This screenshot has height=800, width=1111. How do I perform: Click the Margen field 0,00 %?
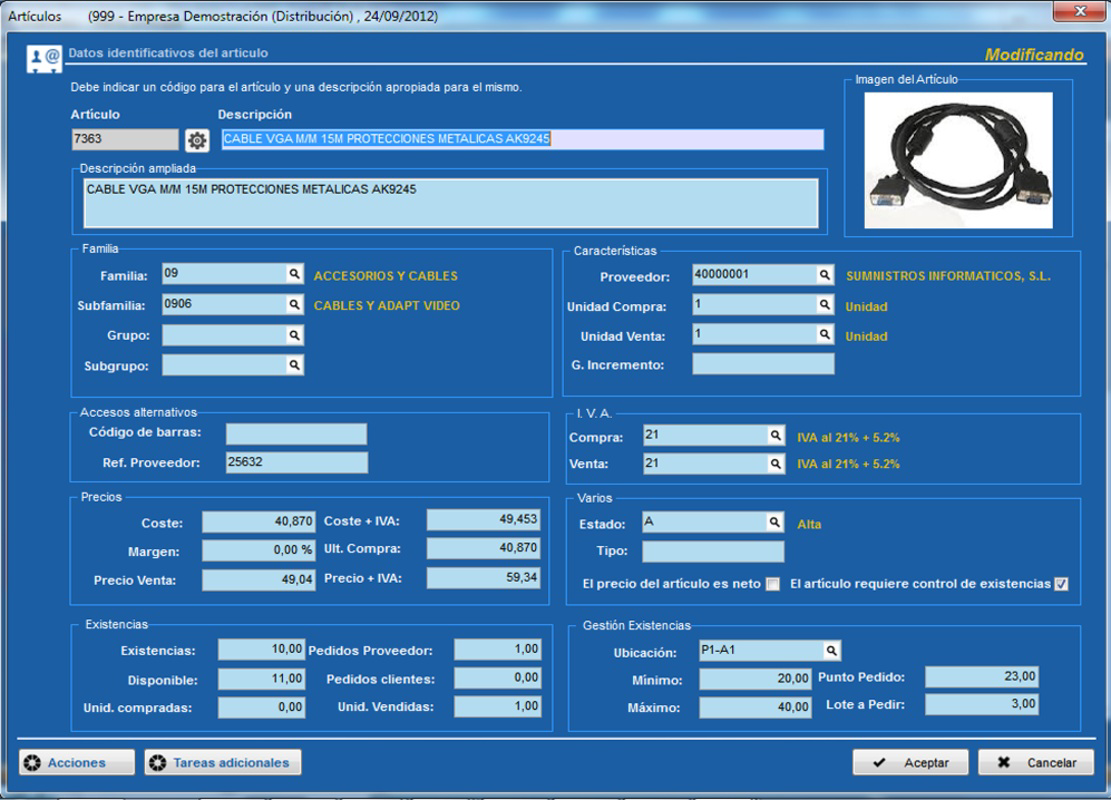[258, 550]
